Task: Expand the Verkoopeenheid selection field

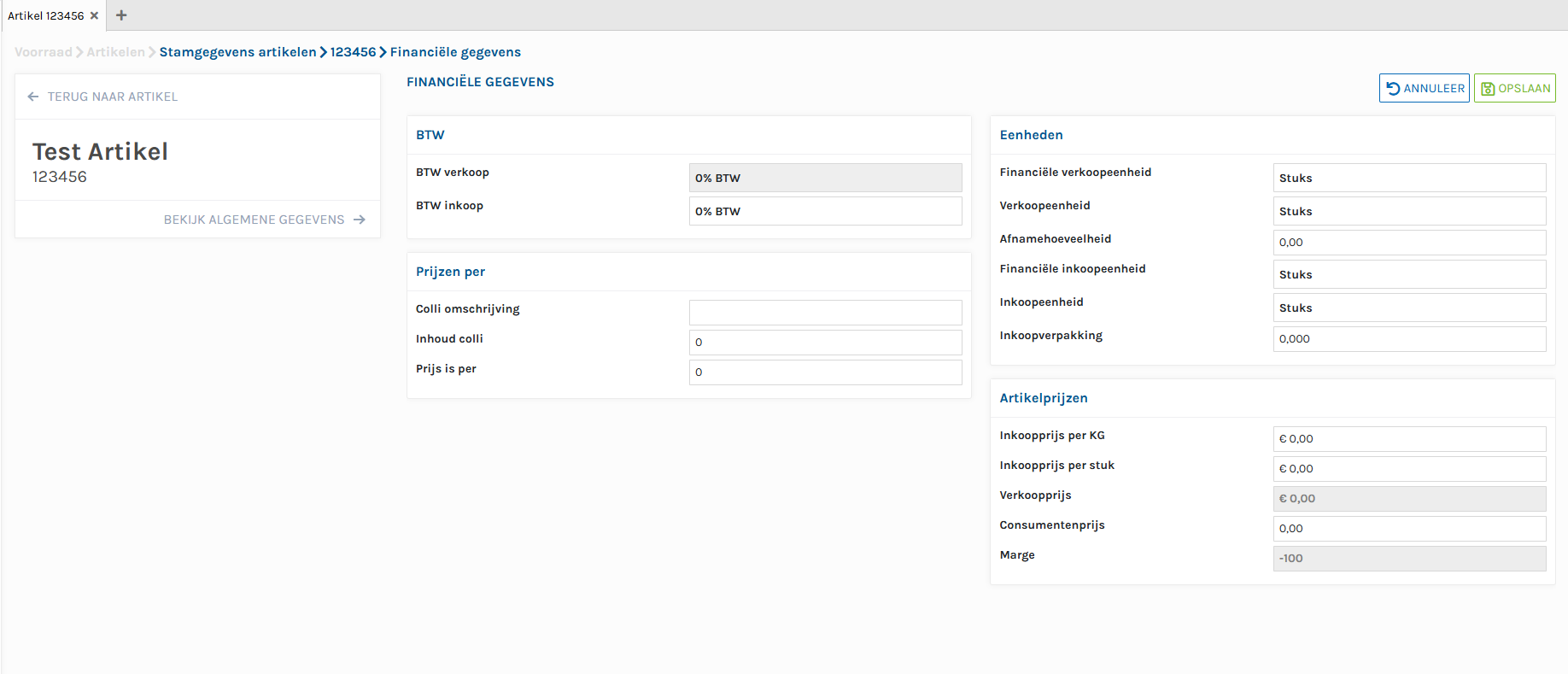Action: (x=1408, y=211)
